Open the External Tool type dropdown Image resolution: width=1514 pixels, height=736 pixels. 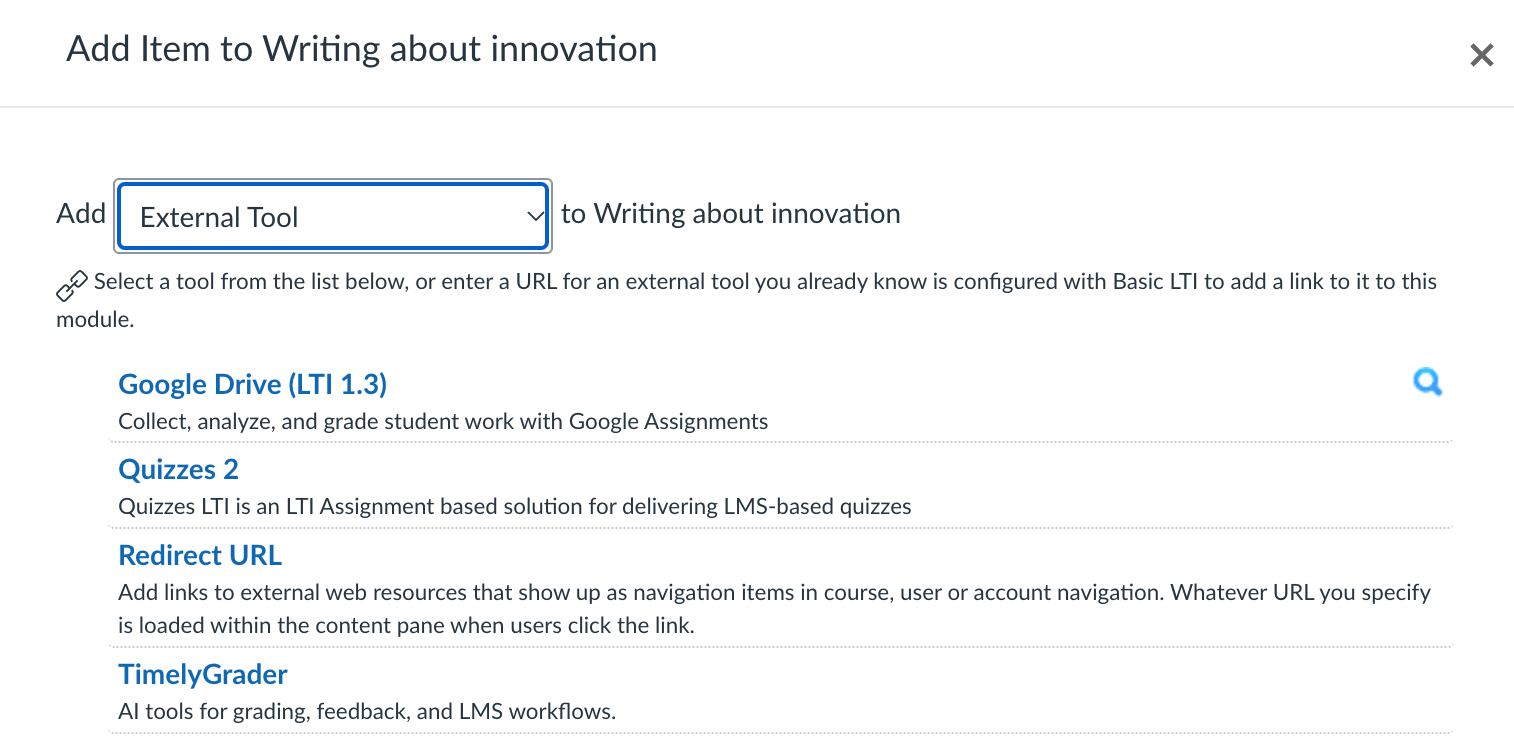(333, 216)
